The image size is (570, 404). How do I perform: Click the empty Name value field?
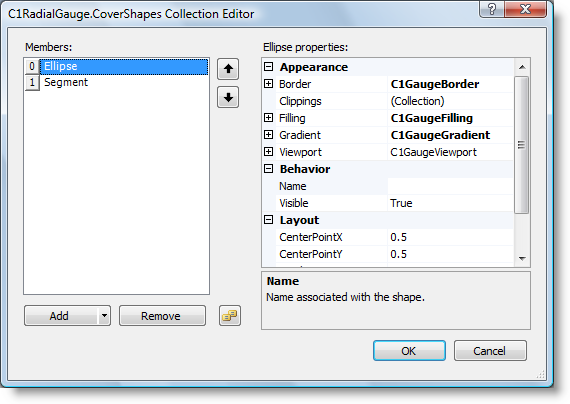(x=451, y=186)
